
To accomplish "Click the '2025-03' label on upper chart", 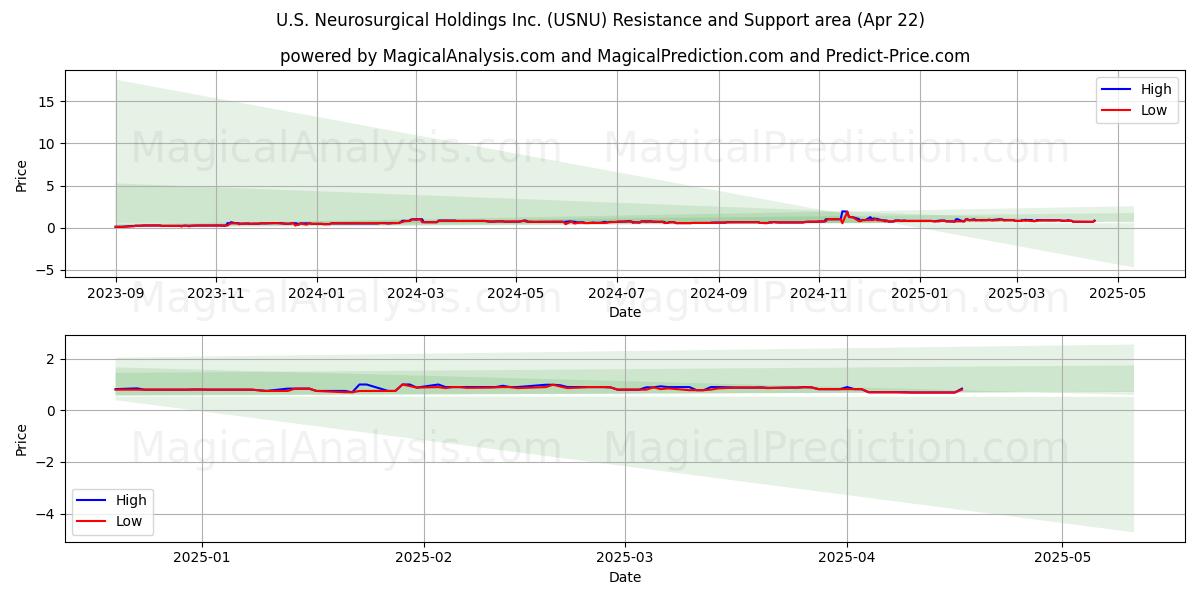I will (x=1017, y=293).
